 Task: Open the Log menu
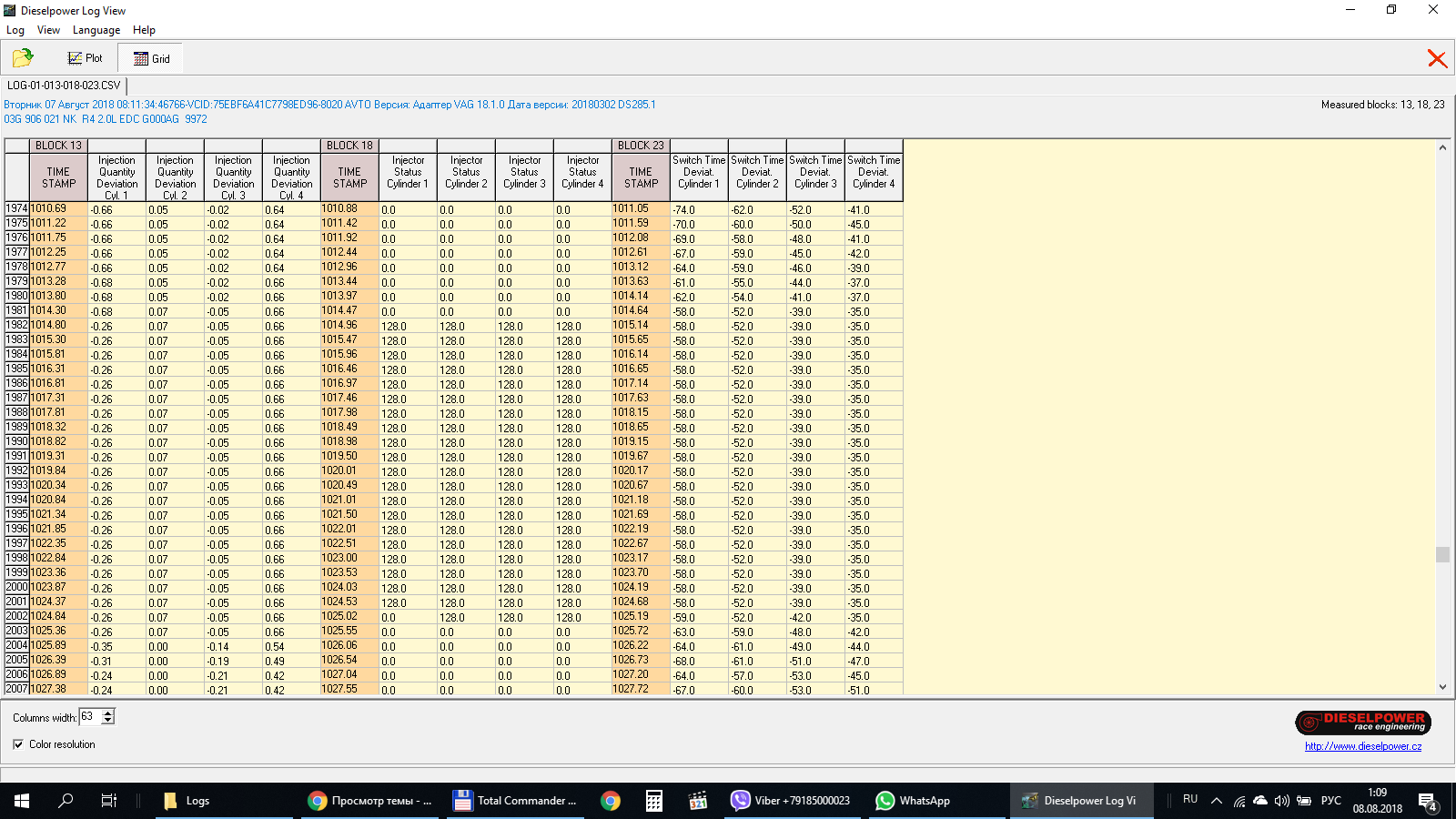tap(15, 30)
